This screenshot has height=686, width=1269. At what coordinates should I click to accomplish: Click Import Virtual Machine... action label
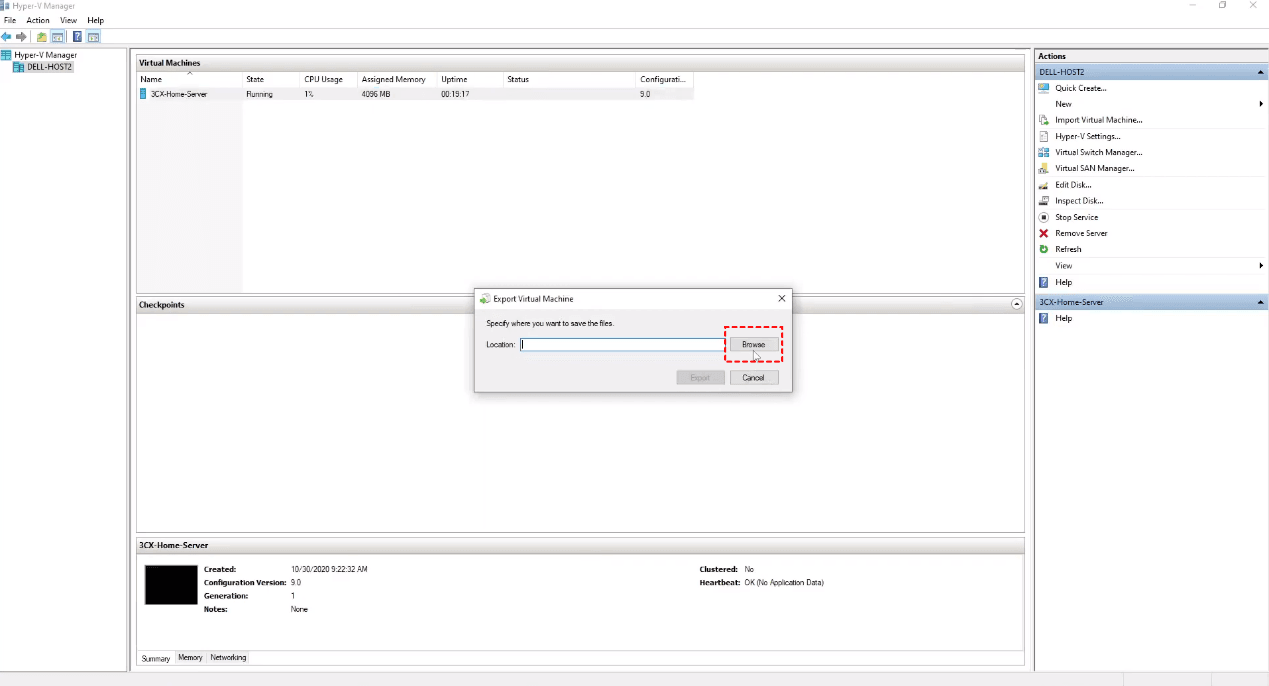click(x=1099, y=120)
